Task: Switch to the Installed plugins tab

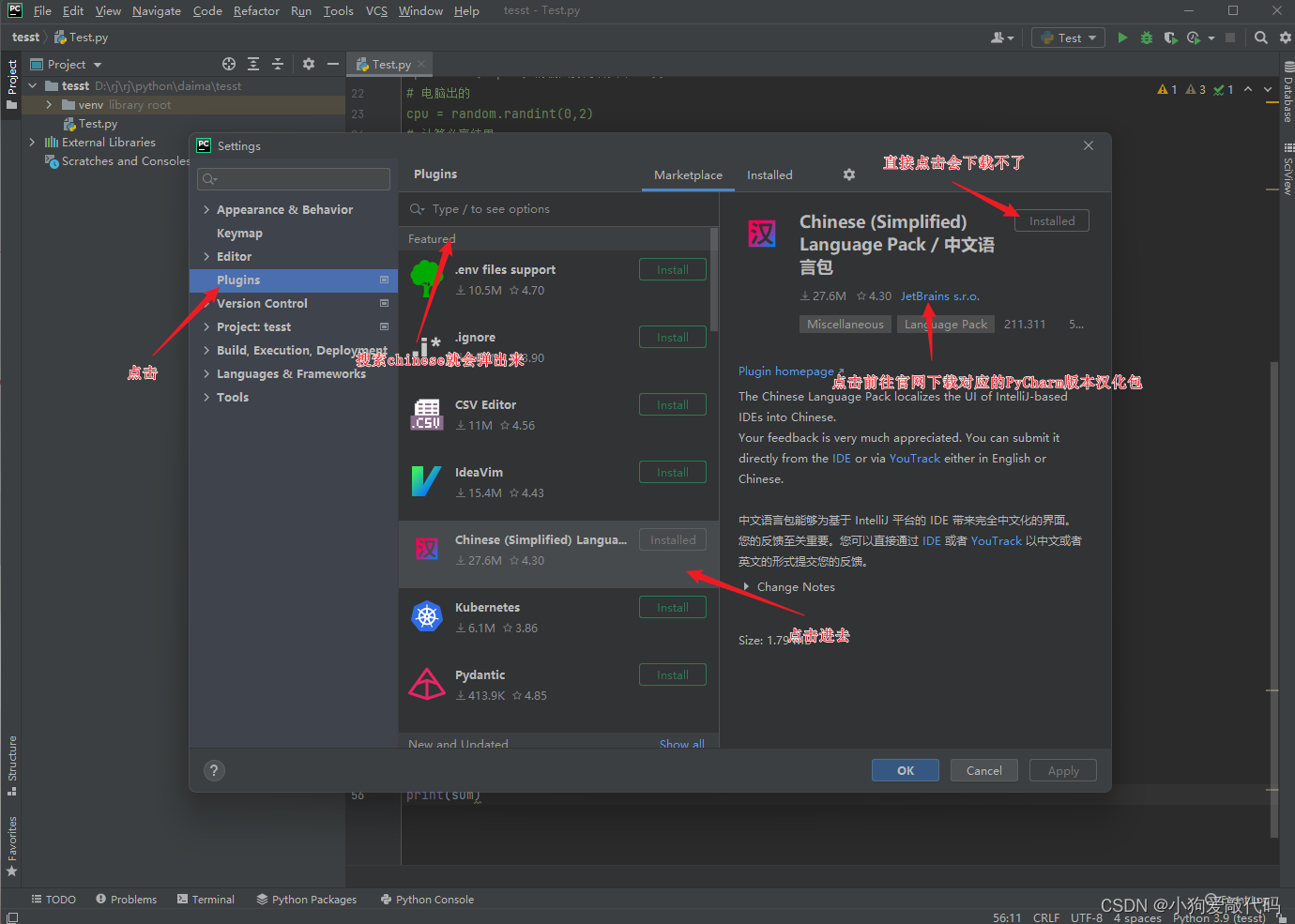Action: click(x=769, y=174)
